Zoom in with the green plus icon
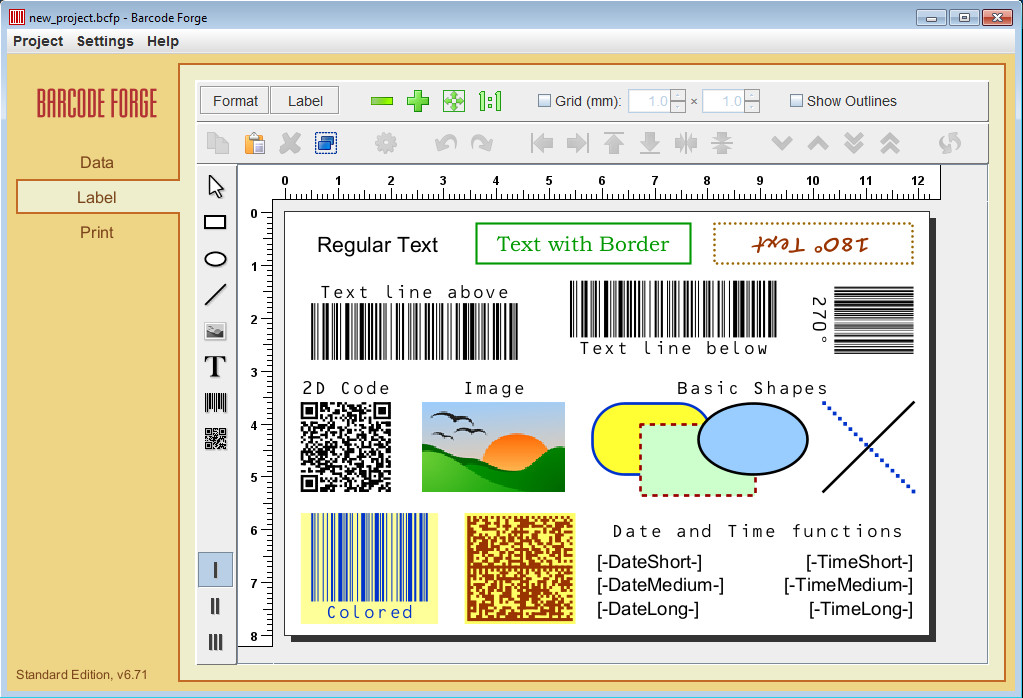Viewport: 1023px width, 698px height. pos(418,101)
